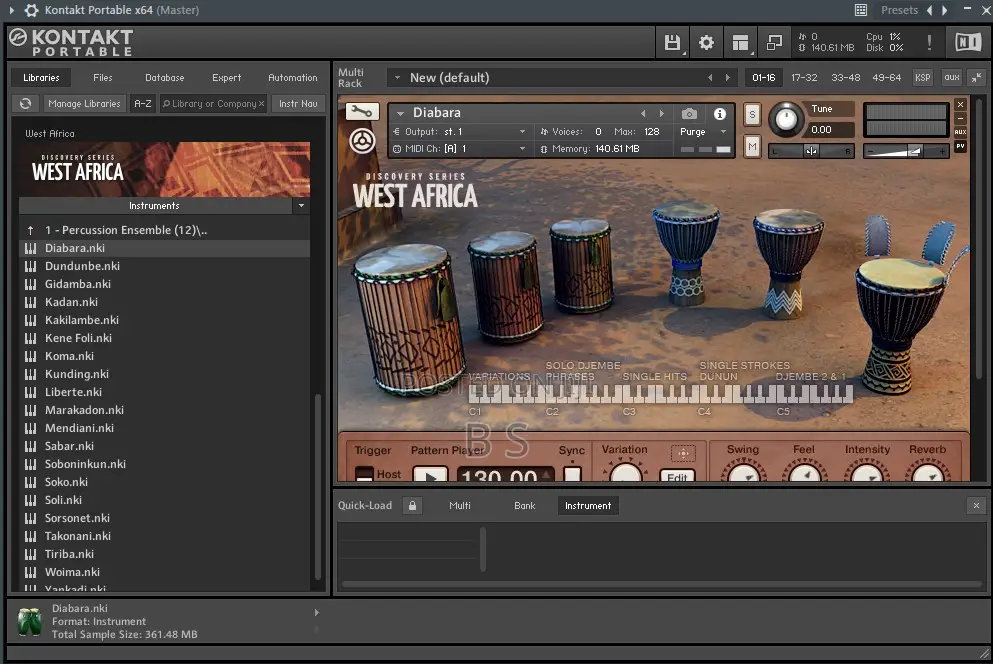Toggle Host trigger switch
The width and height of the screenshot is (993, 664).
(x=364, y=473)
